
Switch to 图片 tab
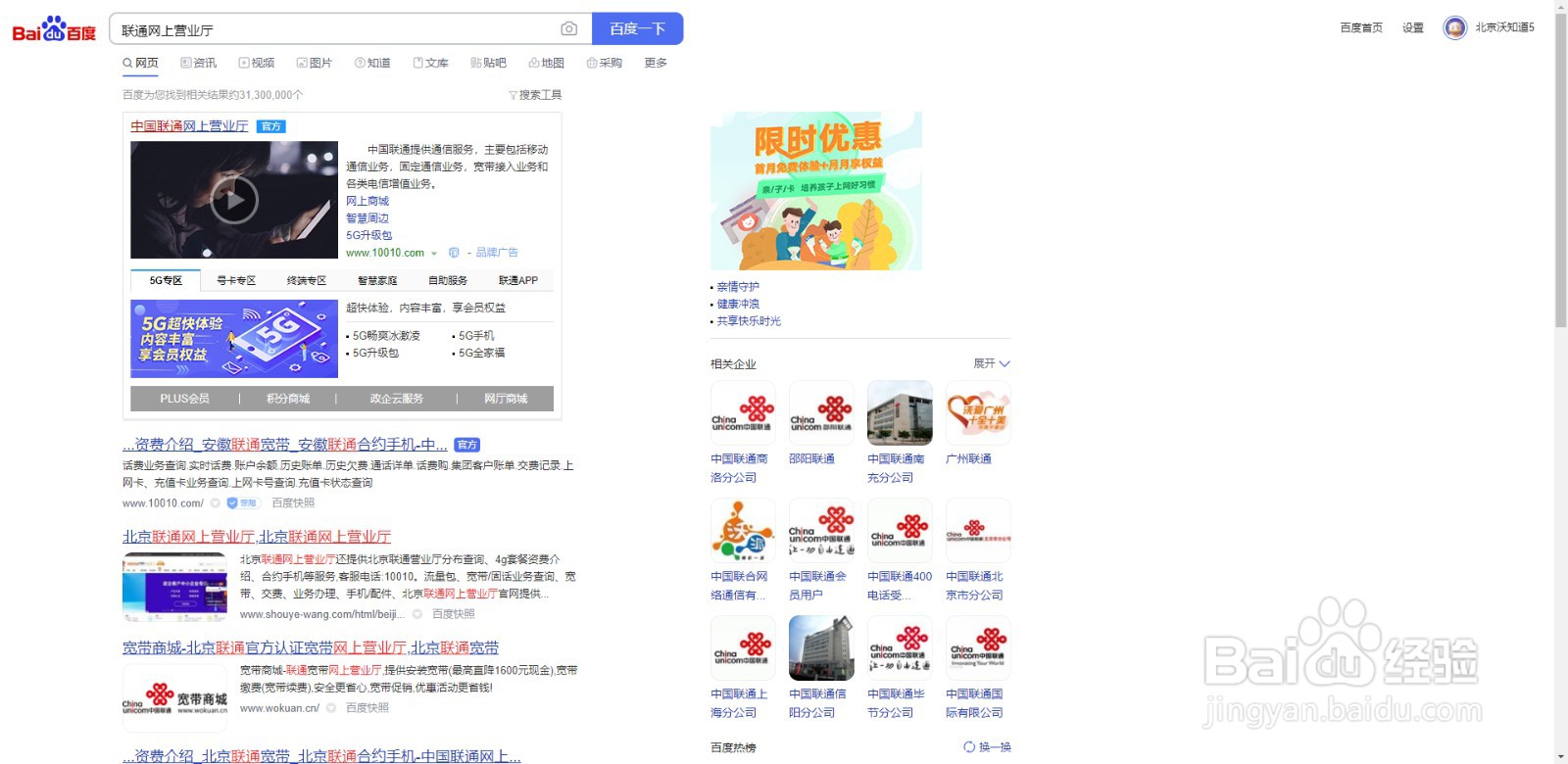point(315,63)
